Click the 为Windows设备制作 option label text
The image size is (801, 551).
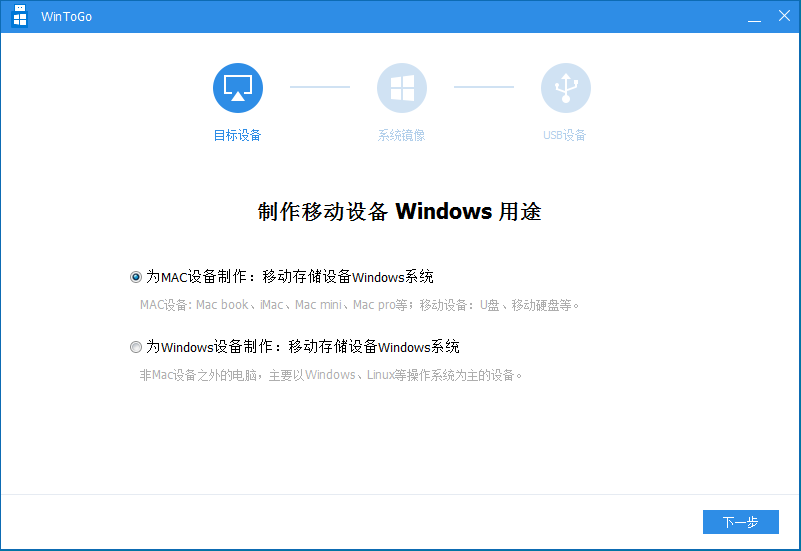[303, 347]
